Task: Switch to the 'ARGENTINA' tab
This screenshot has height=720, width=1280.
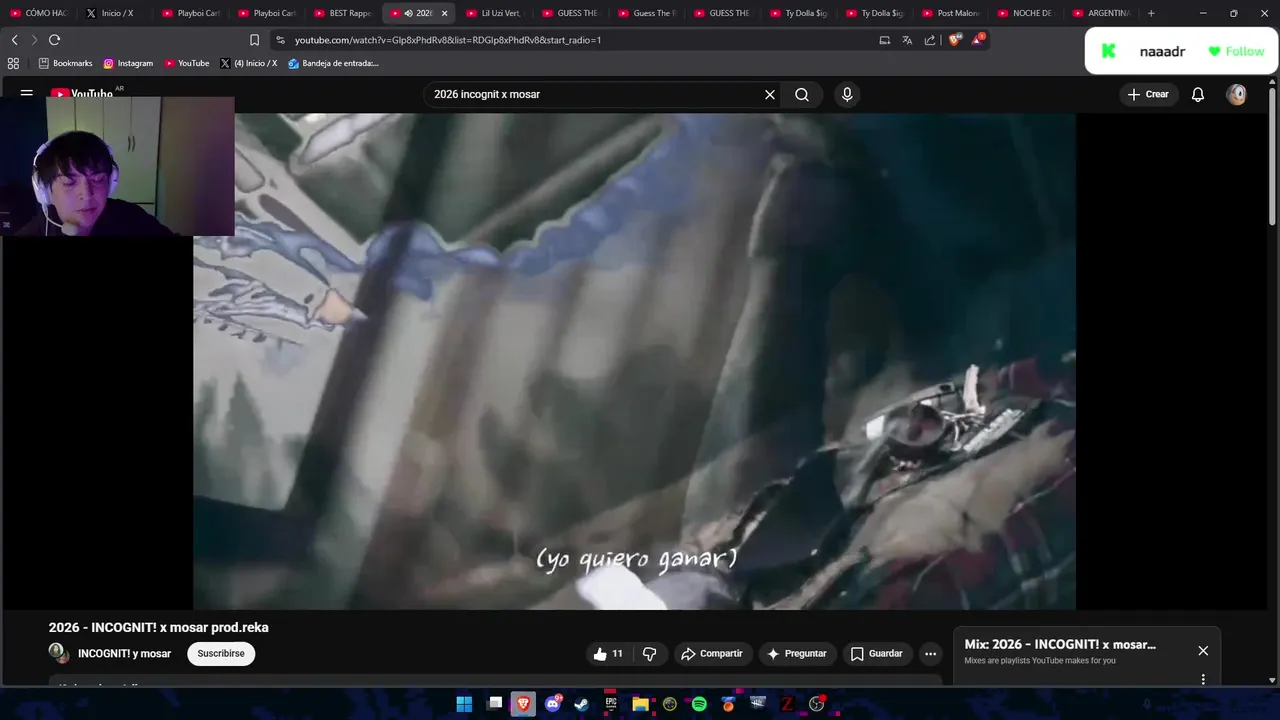Action: [1102, 13]
